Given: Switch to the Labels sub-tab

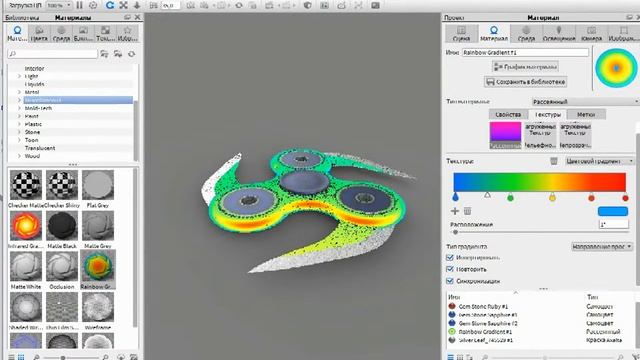Looking at the screenshot, I should click(586, 115).
